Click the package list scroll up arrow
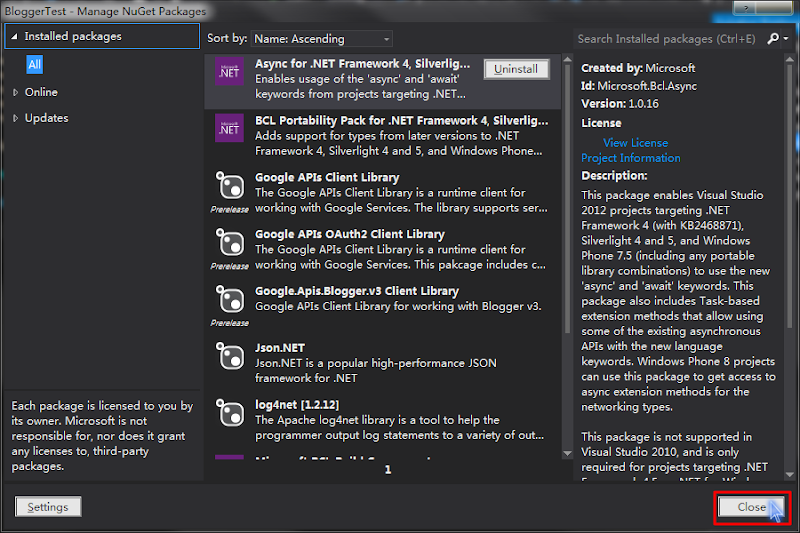The width and height of the screenshot is (800, 533). point(567,60)
